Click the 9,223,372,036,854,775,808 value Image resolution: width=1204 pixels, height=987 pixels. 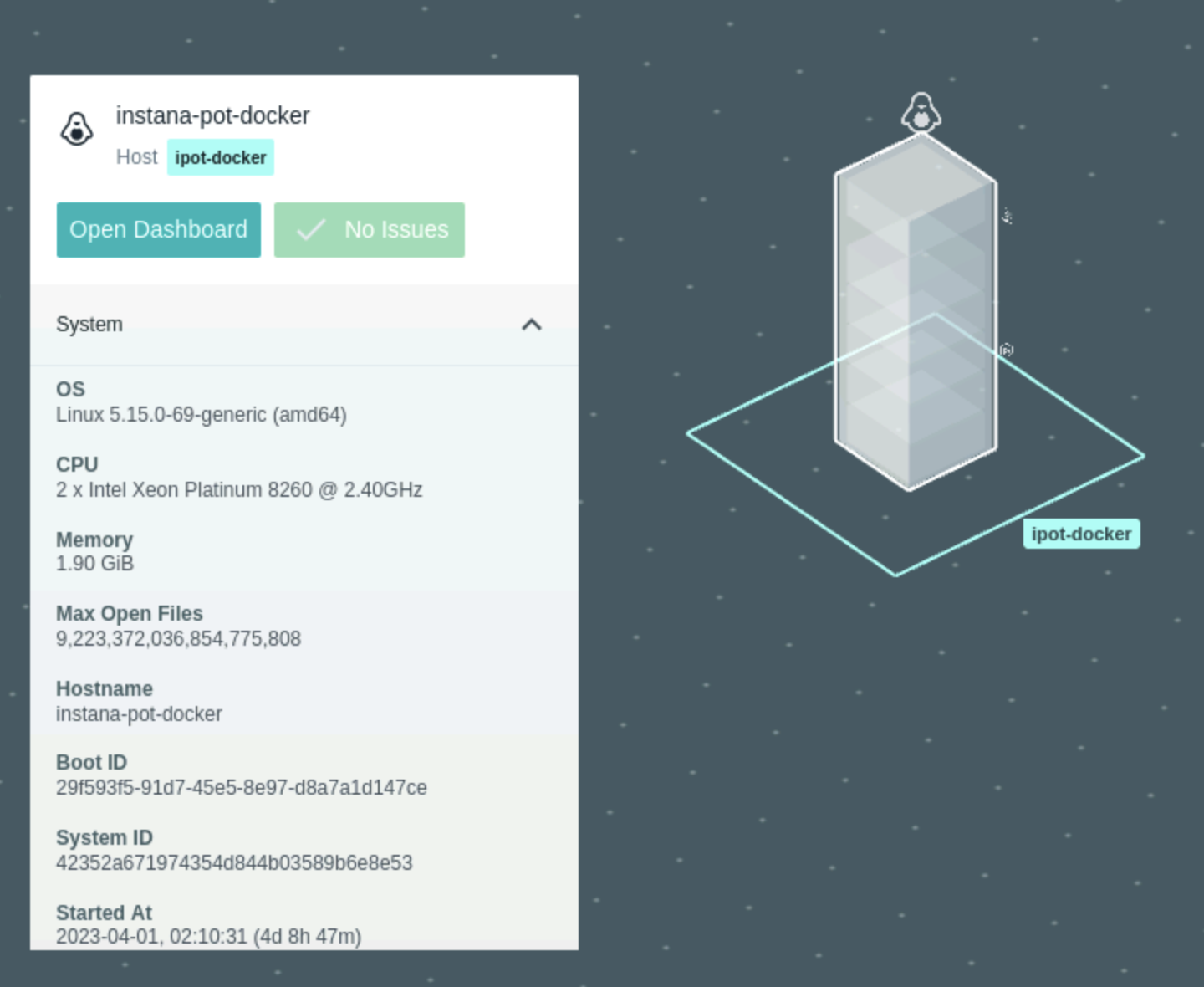[178, 638]
